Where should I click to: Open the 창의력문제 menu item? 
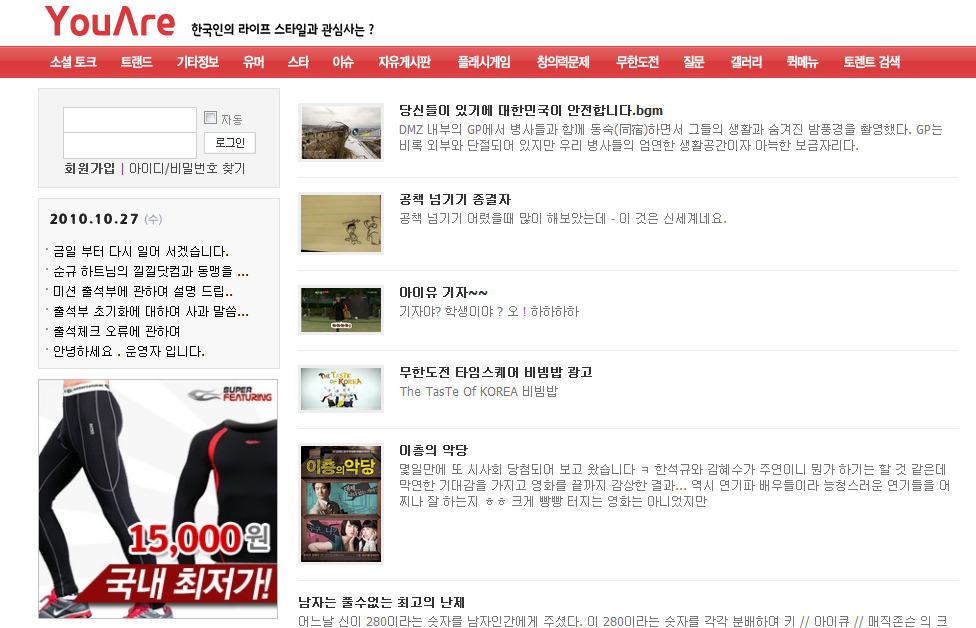[x=563, y=62]
